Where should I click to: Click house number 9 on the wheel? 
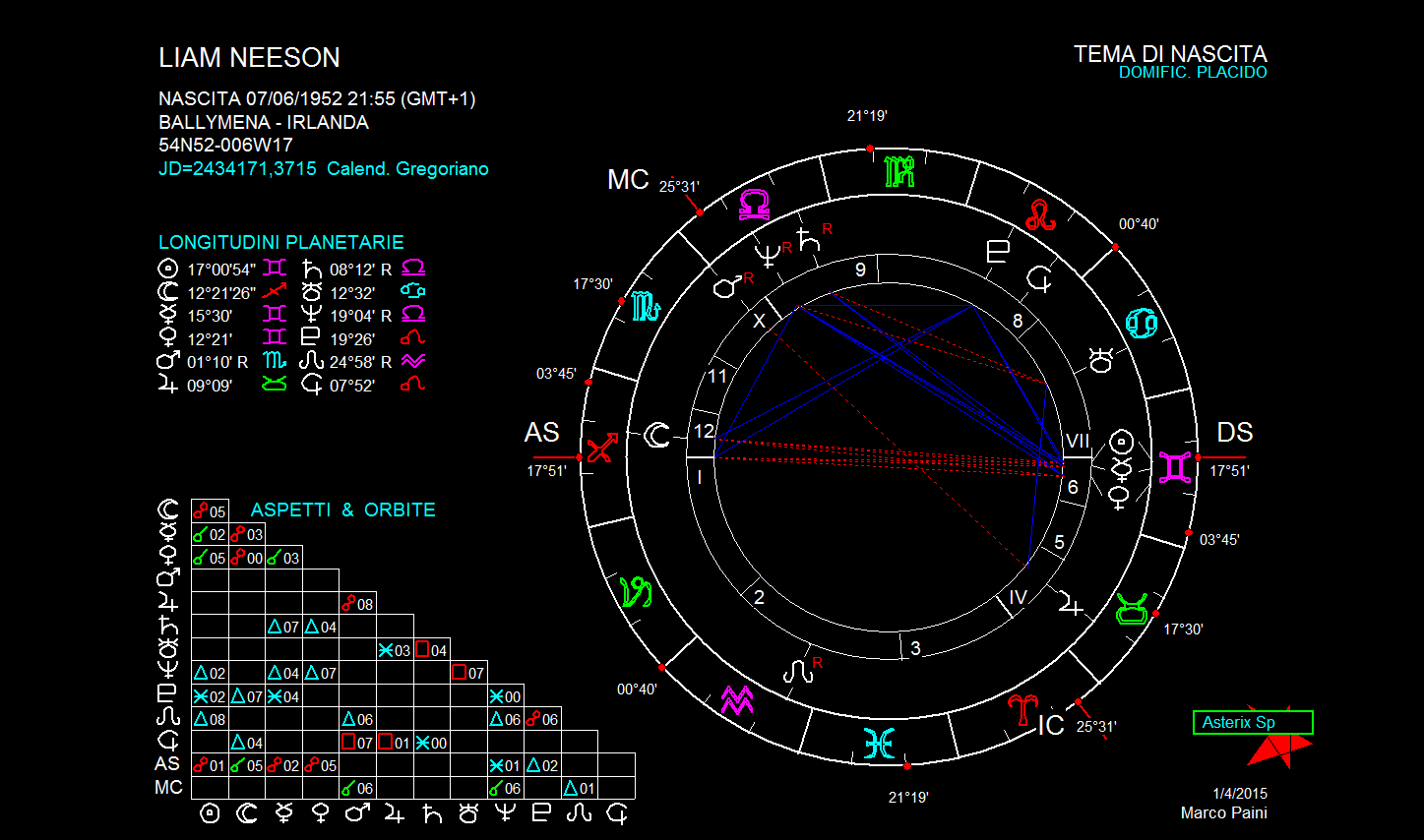click(x=860, y=270)
